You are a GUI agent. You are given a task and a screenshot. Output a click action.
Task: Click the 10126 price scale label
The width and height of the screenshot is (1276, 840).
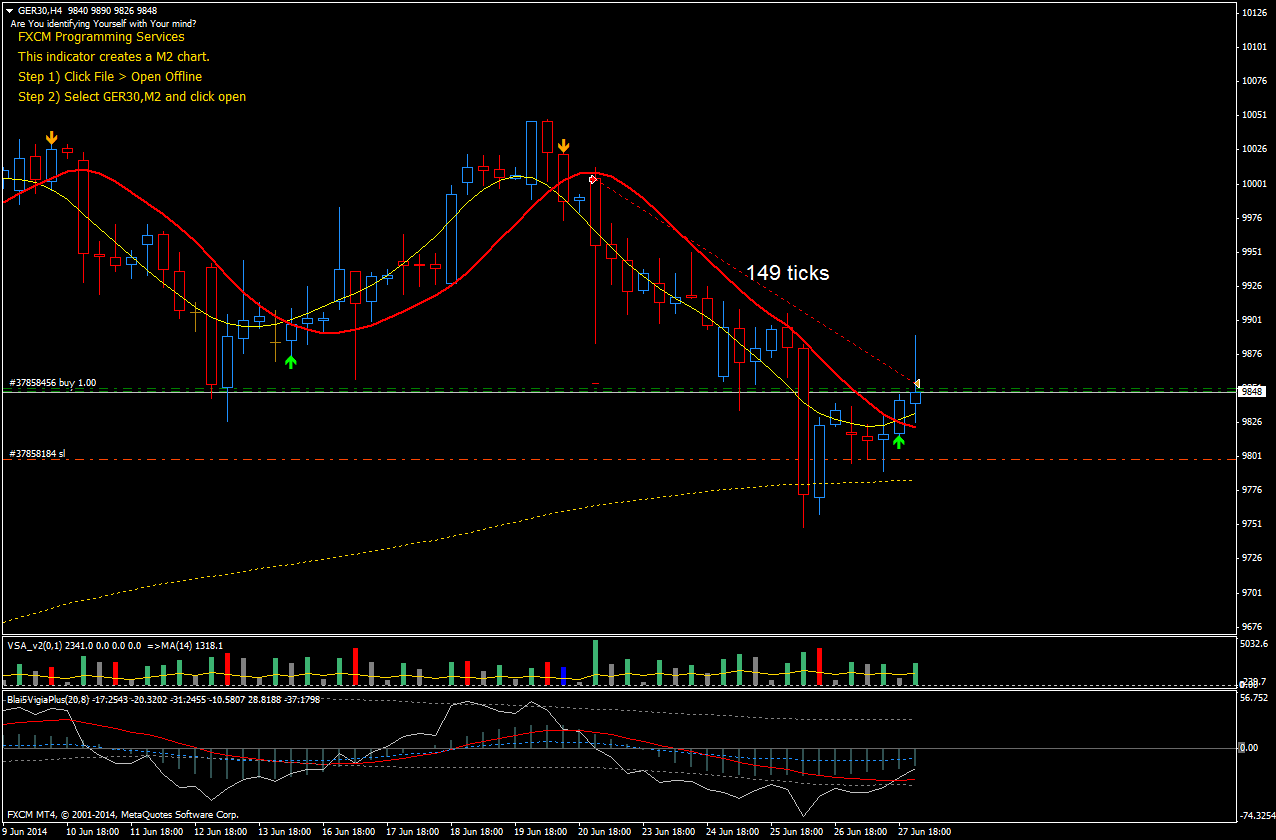pyautogui.click(x=1253, y=13)
